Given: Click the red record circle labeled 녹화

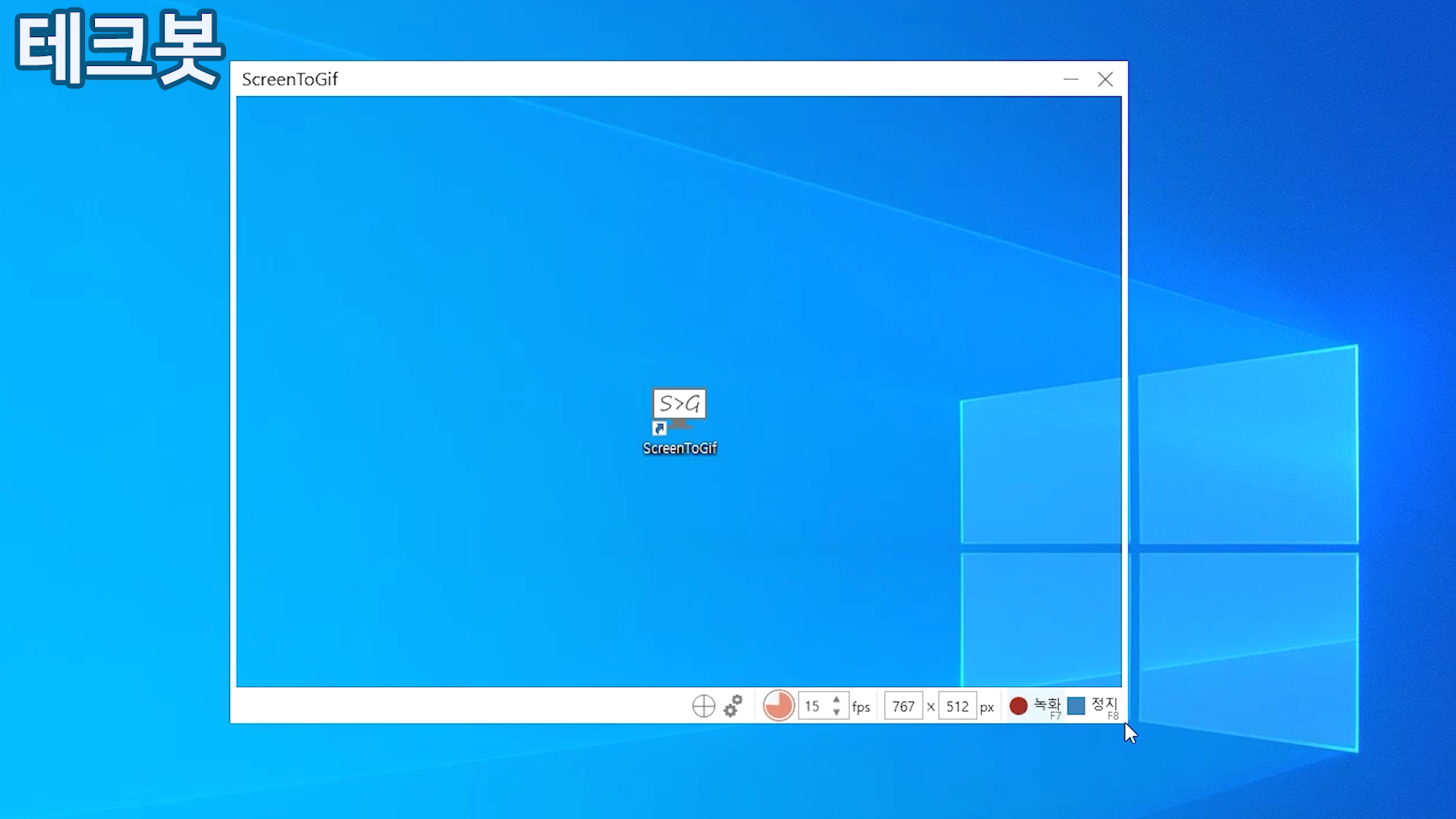Looking at the screenshot, I should coord(1018,706).
